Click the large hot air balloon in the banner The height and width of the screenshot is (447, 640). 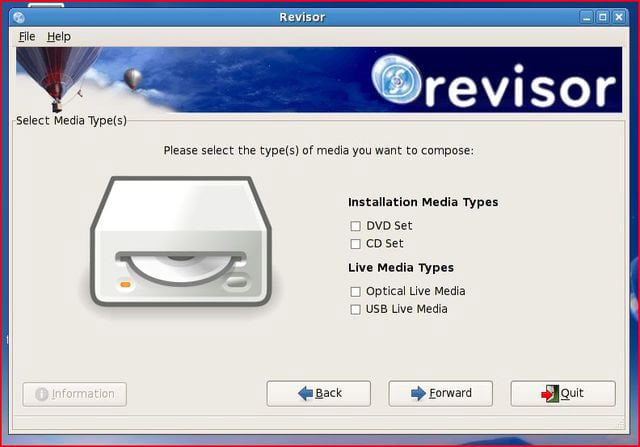click(57, 78)
